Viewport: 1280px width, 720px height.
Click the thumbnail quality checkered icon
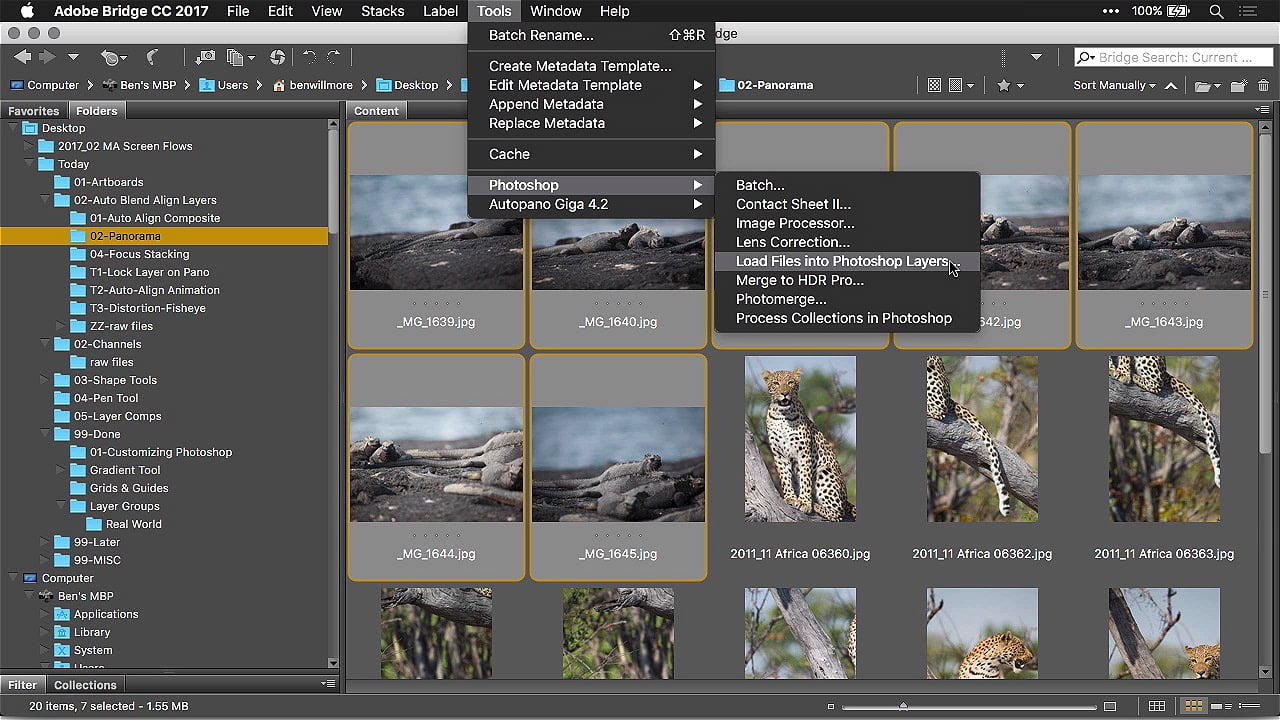click(934, 86)
